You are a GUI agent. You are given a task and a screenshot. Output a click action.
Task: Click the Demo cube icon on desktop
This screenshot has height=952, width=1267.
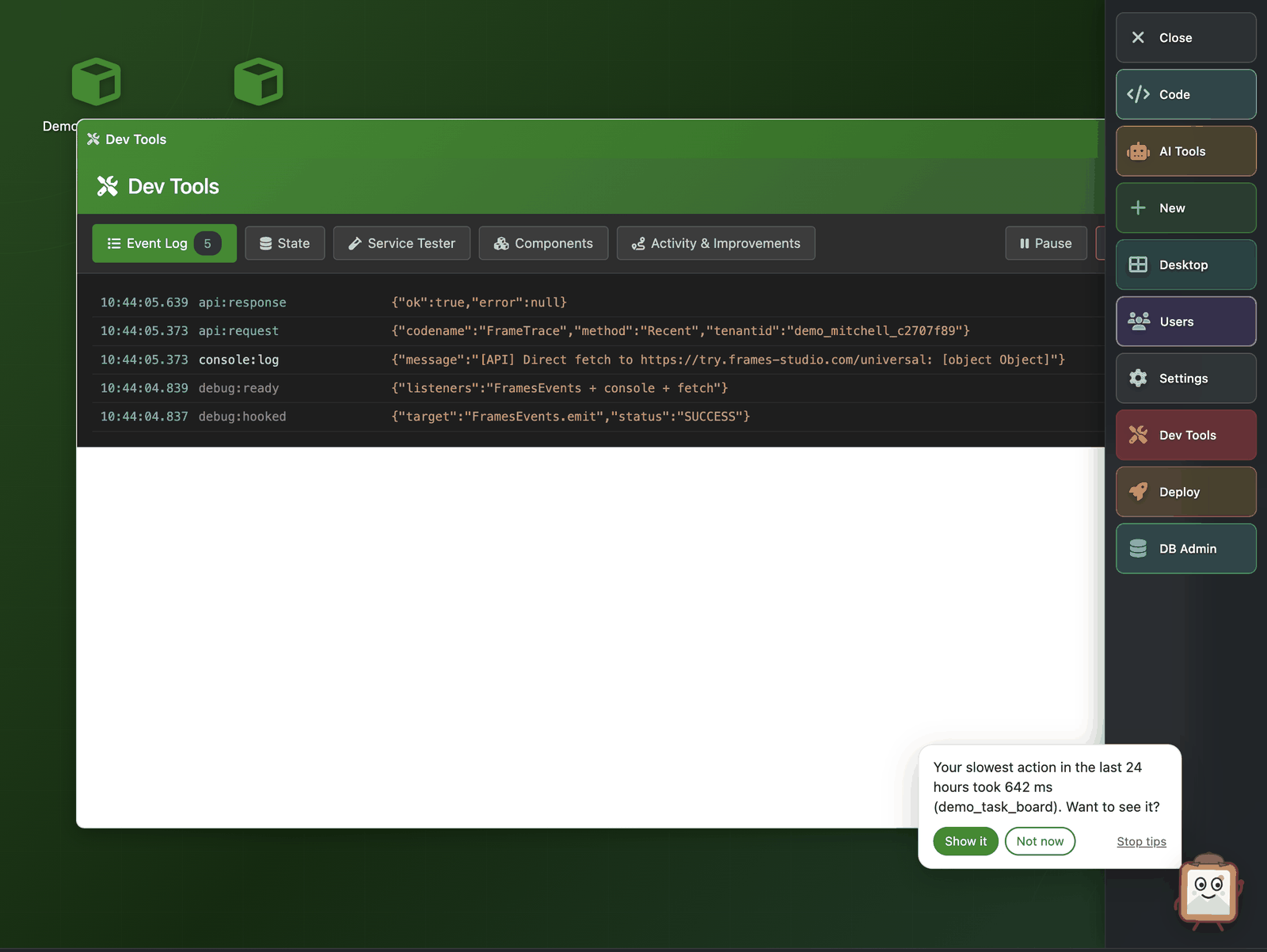tap(96, 82)
